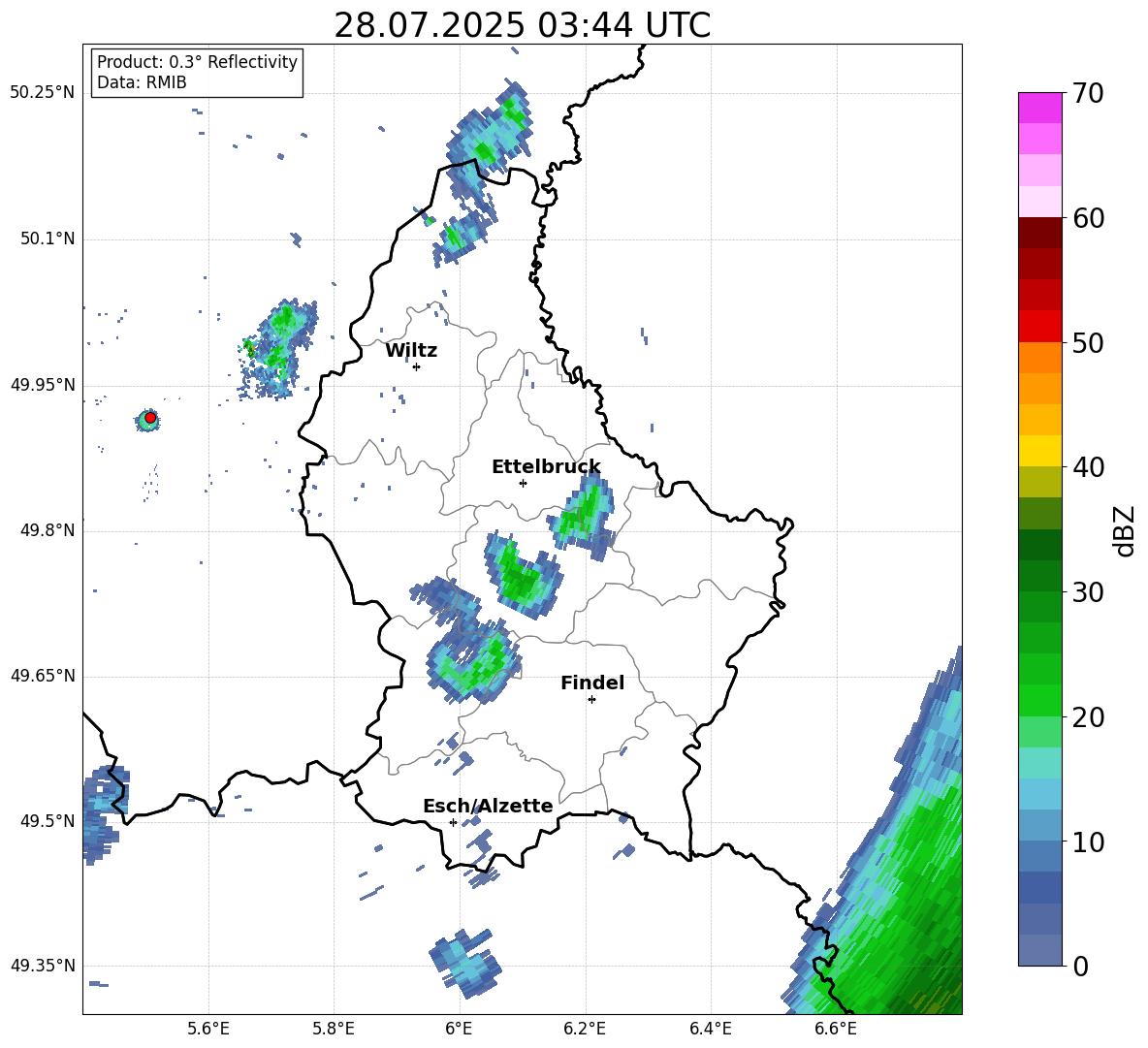Click the colorbar tick label 60
This screenshot has width=1148, height=1048.
pyautogui.click(x=1088, y=218)
